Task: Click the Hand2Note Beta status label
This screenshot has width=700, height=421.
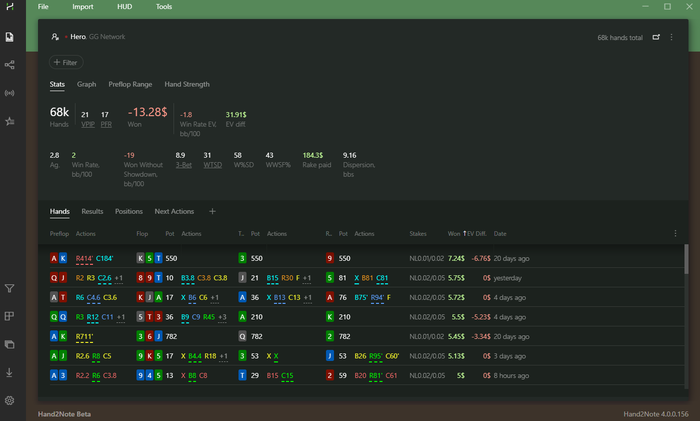Action: click(64, 414)
